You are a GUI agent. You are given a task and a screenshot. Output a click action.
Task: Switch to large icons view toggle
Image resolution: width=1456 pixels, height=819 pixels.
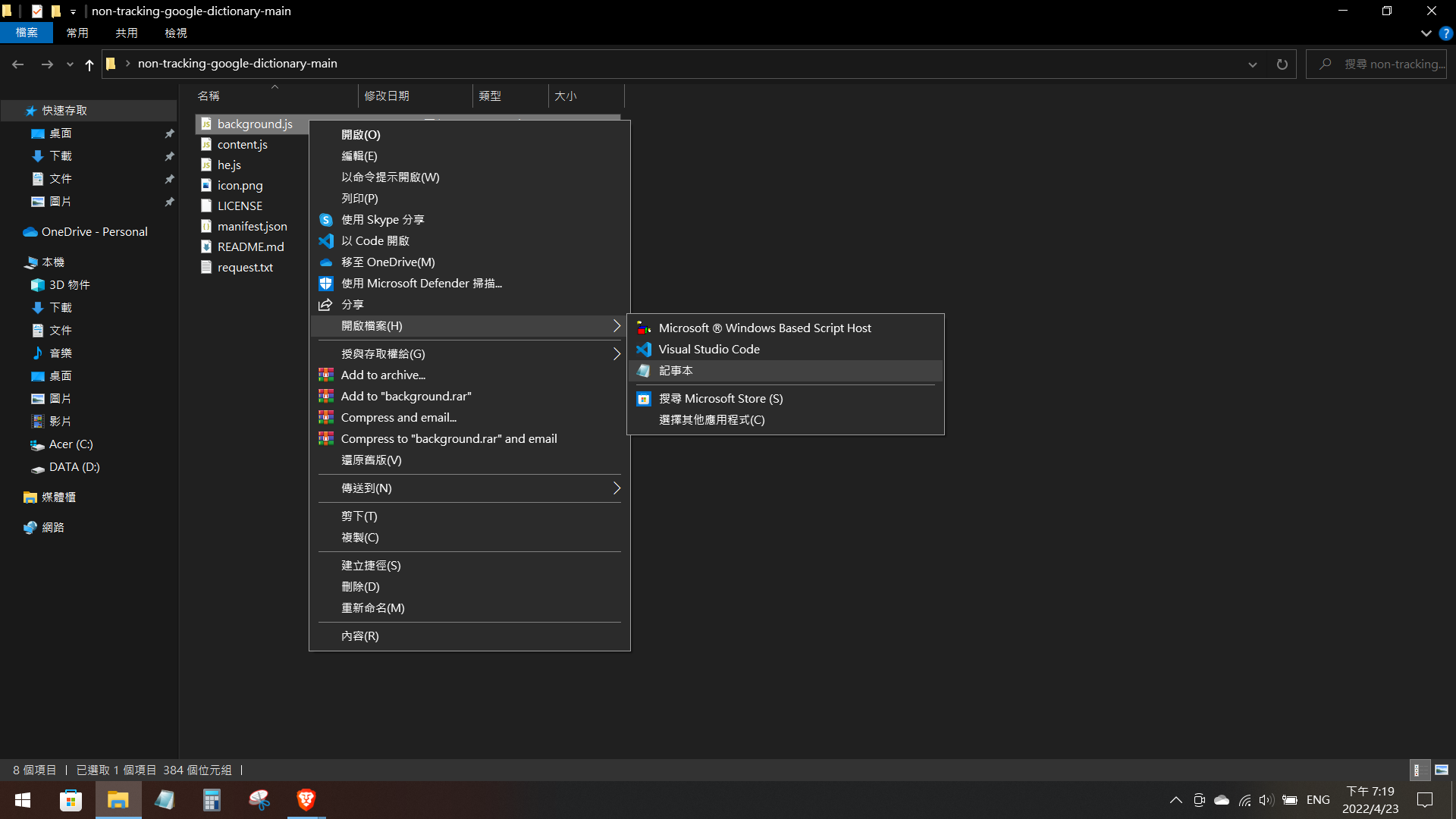[x=1442, y=770]
